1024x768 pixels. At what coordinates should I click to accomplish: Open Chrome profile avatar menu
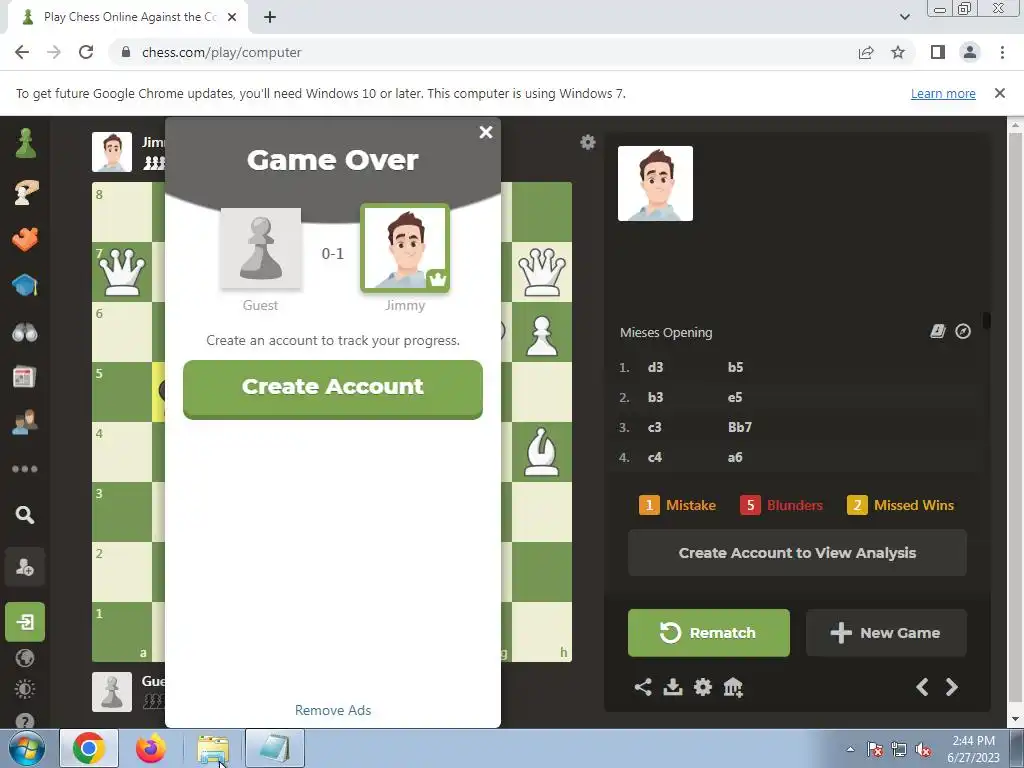point(970,52)
